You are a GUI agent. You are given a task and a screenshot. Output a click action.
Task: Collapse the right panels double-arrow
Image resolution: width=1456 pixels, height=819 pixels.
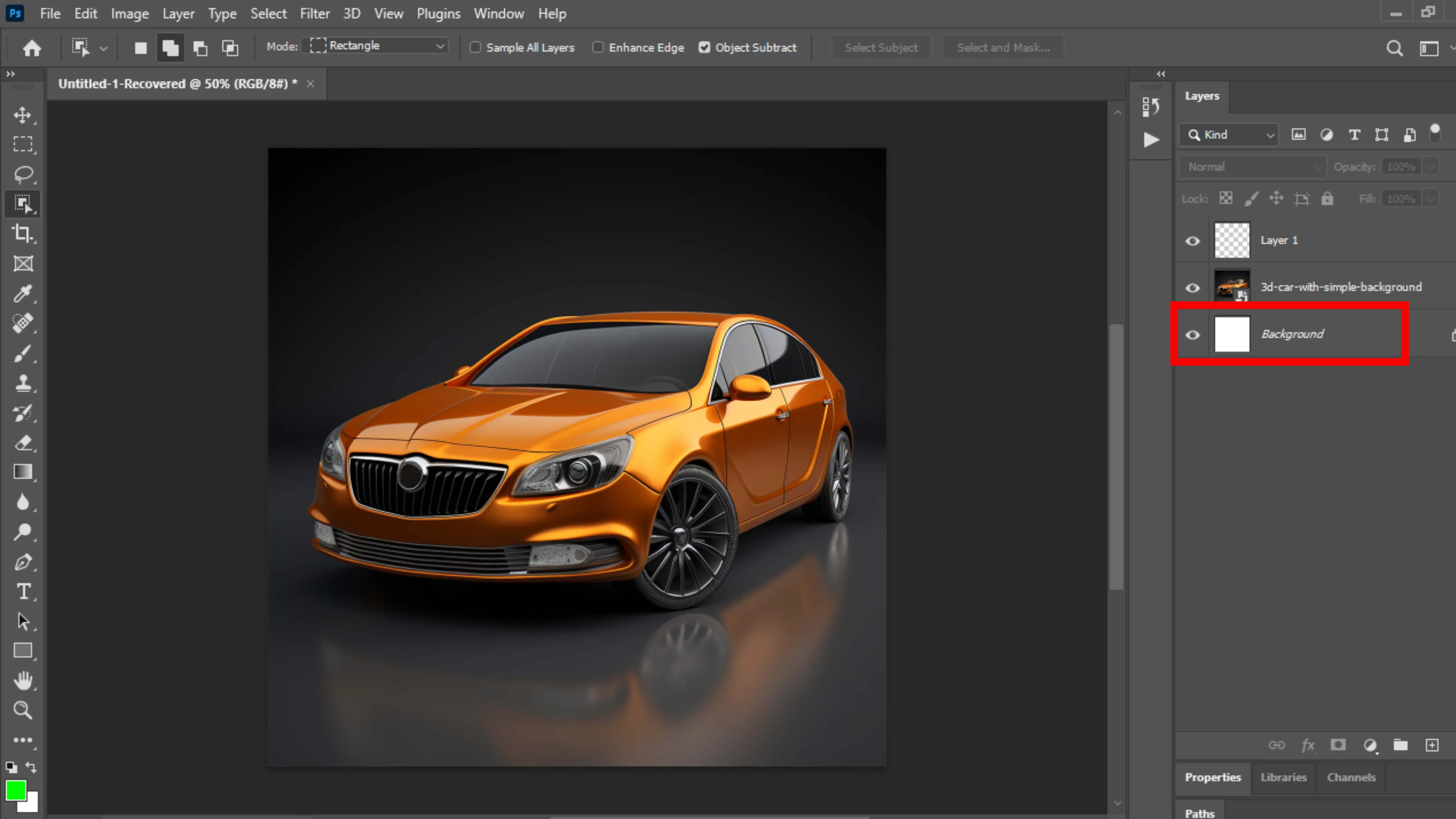click(x=1161, y=74)
